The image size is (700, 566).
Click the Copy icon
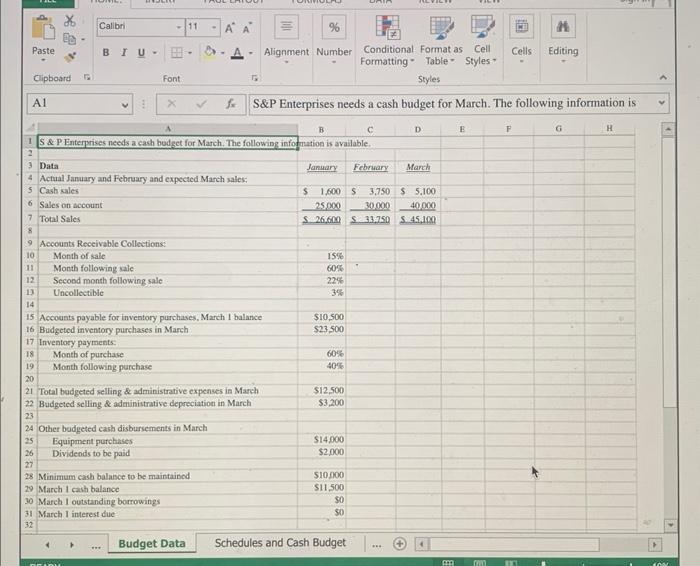point(70,39)
